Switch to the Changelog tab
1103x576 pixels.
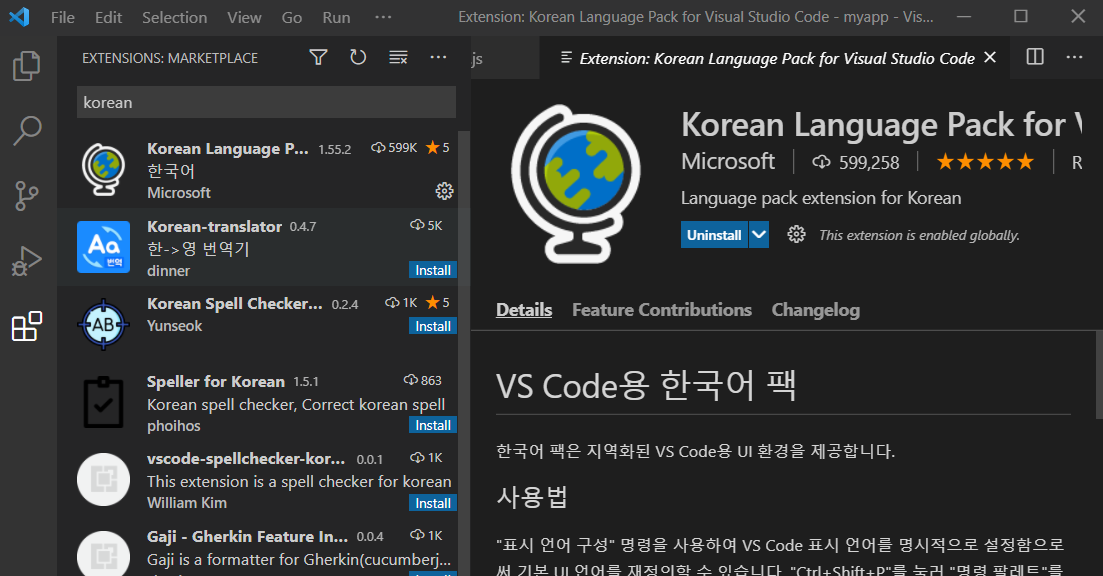click(x=815, y=309)
